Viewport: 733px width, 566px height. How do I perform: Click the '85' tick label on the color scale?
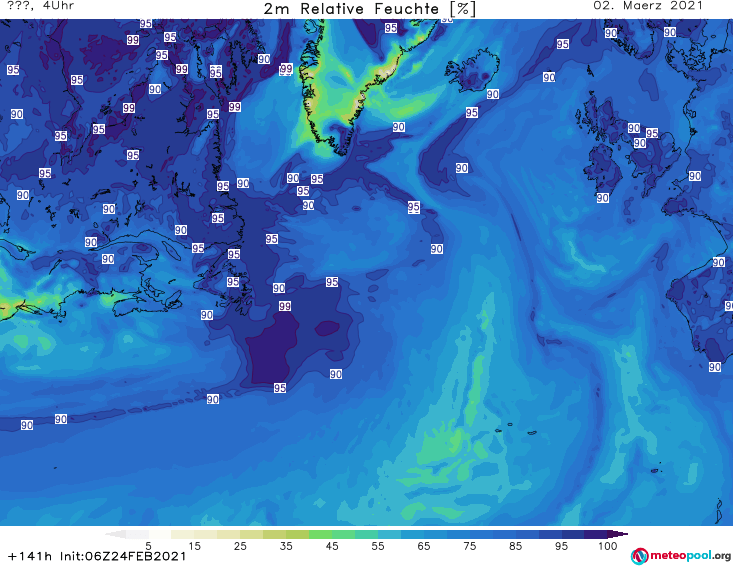click(515, 545)
